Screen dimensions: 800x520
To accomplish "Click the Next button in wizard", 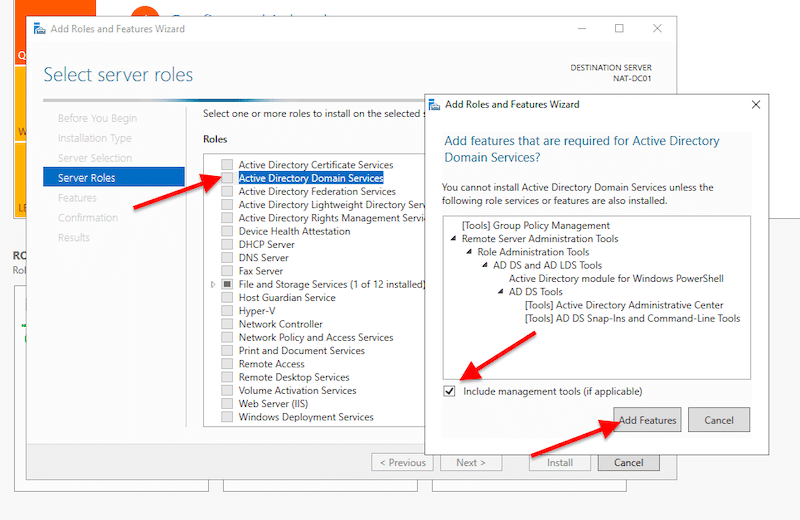I will coord(471,462).
